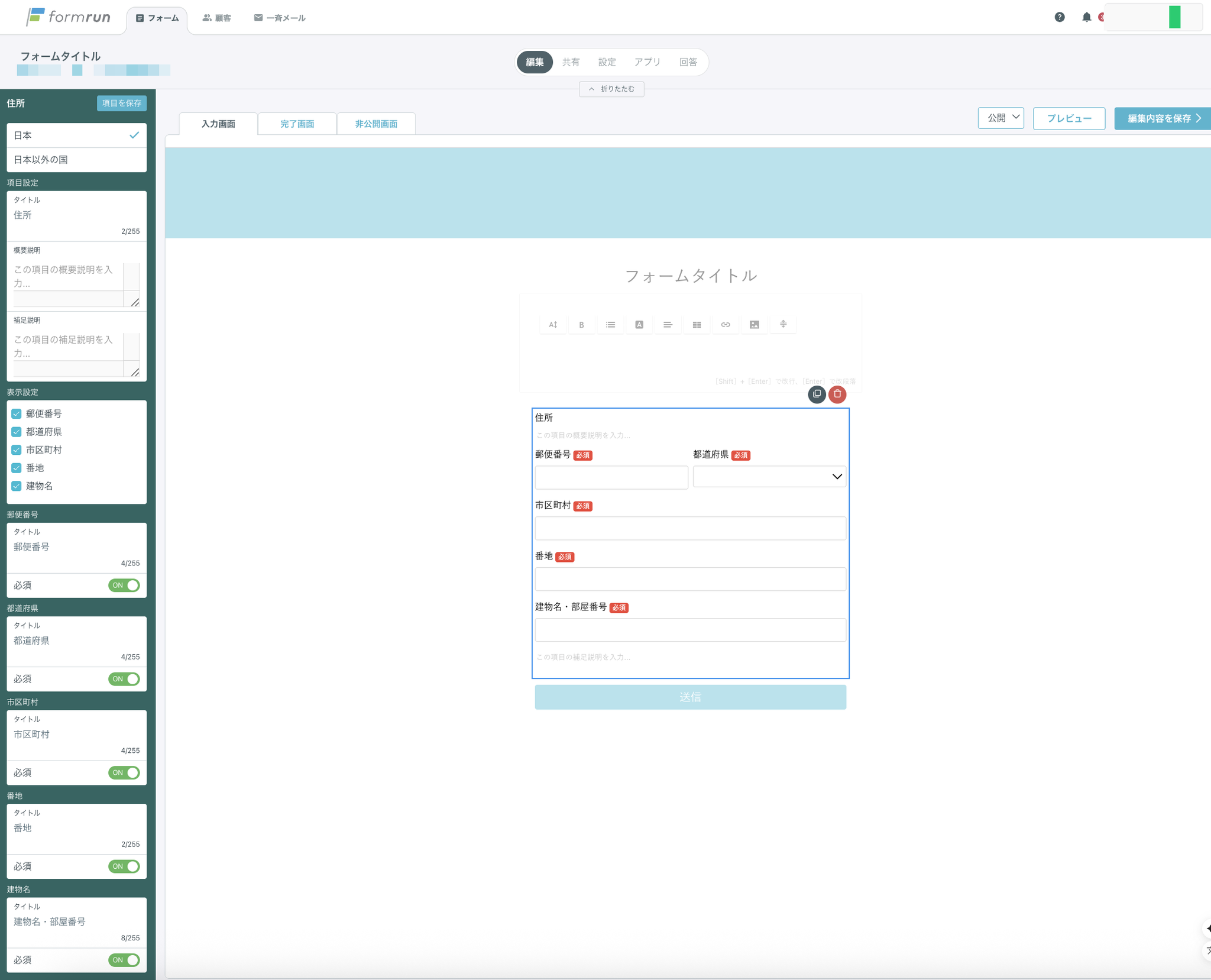
Task: Click the bullet list icon in editor toolbar
Action: 610,325
